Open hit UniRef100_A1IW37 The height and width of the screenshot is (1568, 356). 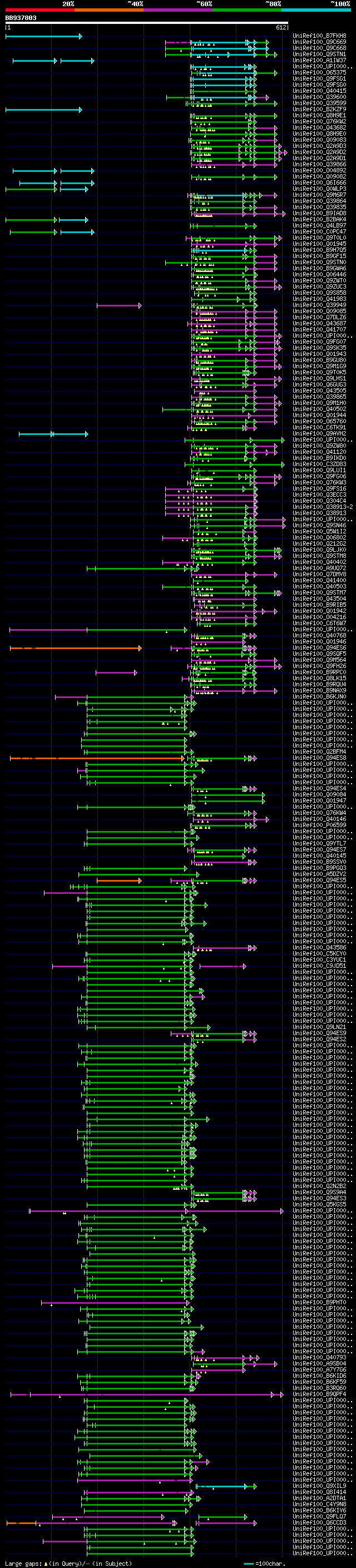pyautogui.click(x=319, y=60)
